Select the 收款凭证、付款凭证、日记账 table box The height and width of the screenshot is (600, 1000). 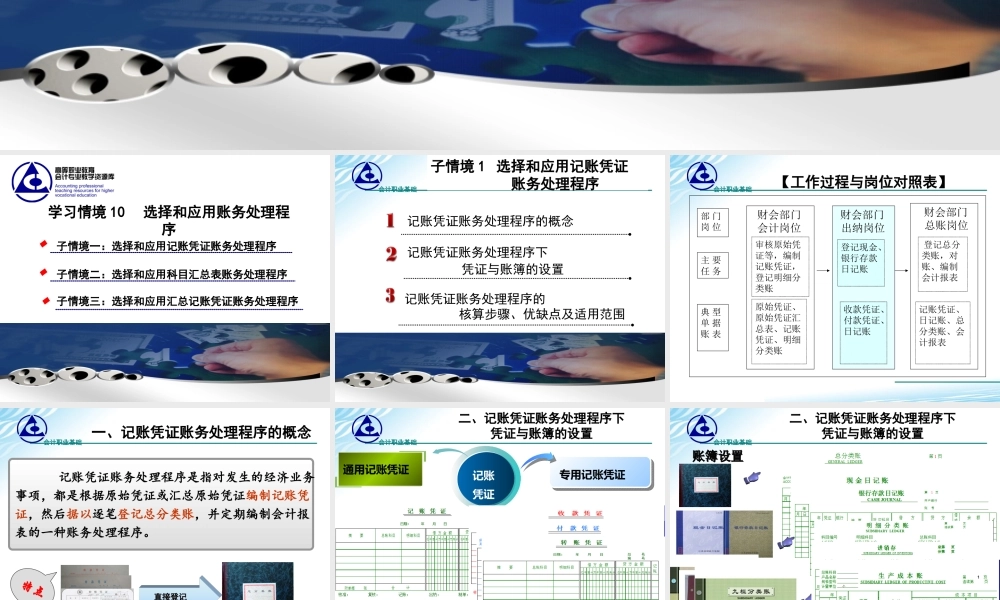click(x=863, y=321)
